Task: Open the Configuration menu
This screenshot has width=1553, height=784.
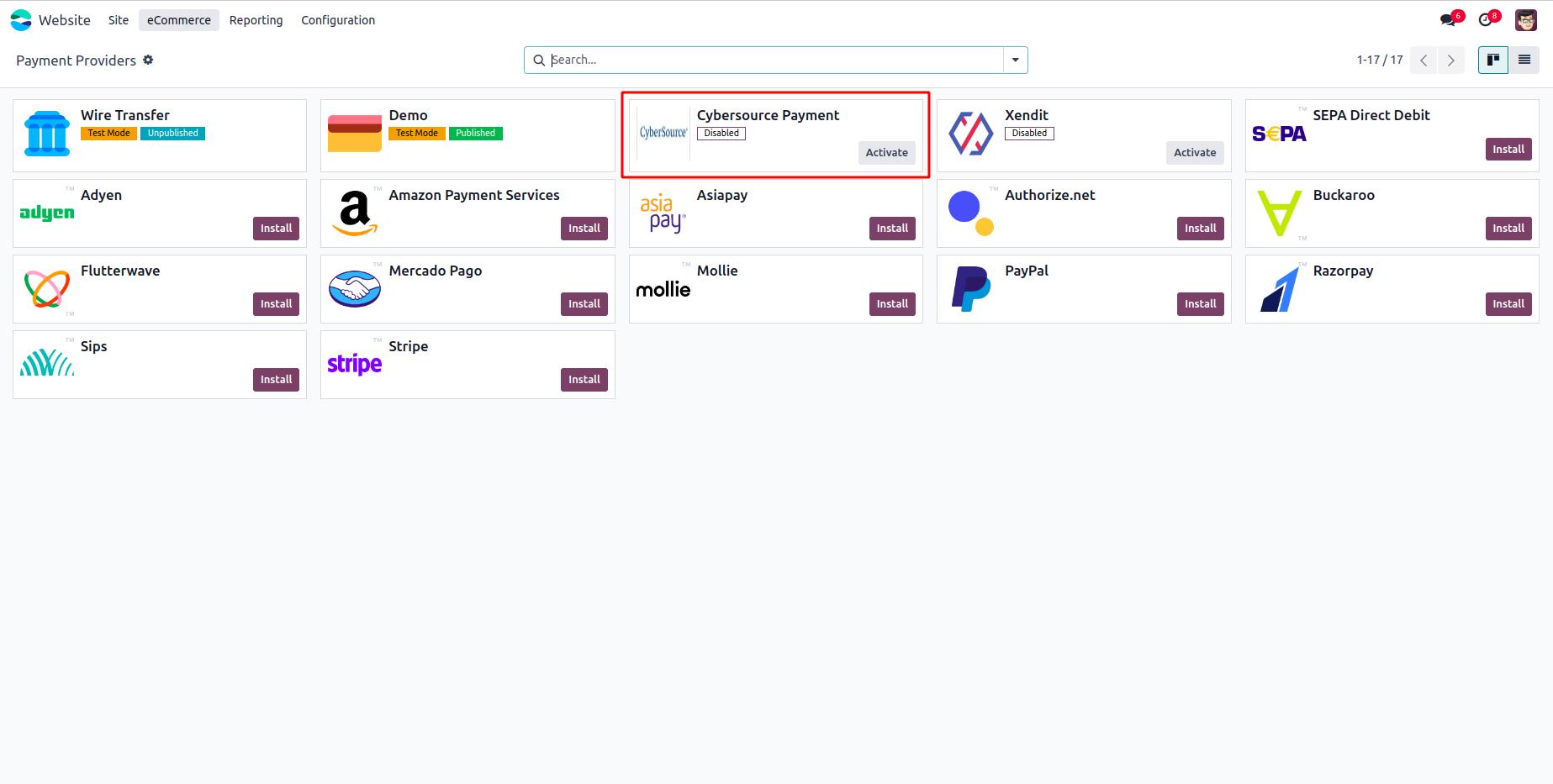Action: 338,20
